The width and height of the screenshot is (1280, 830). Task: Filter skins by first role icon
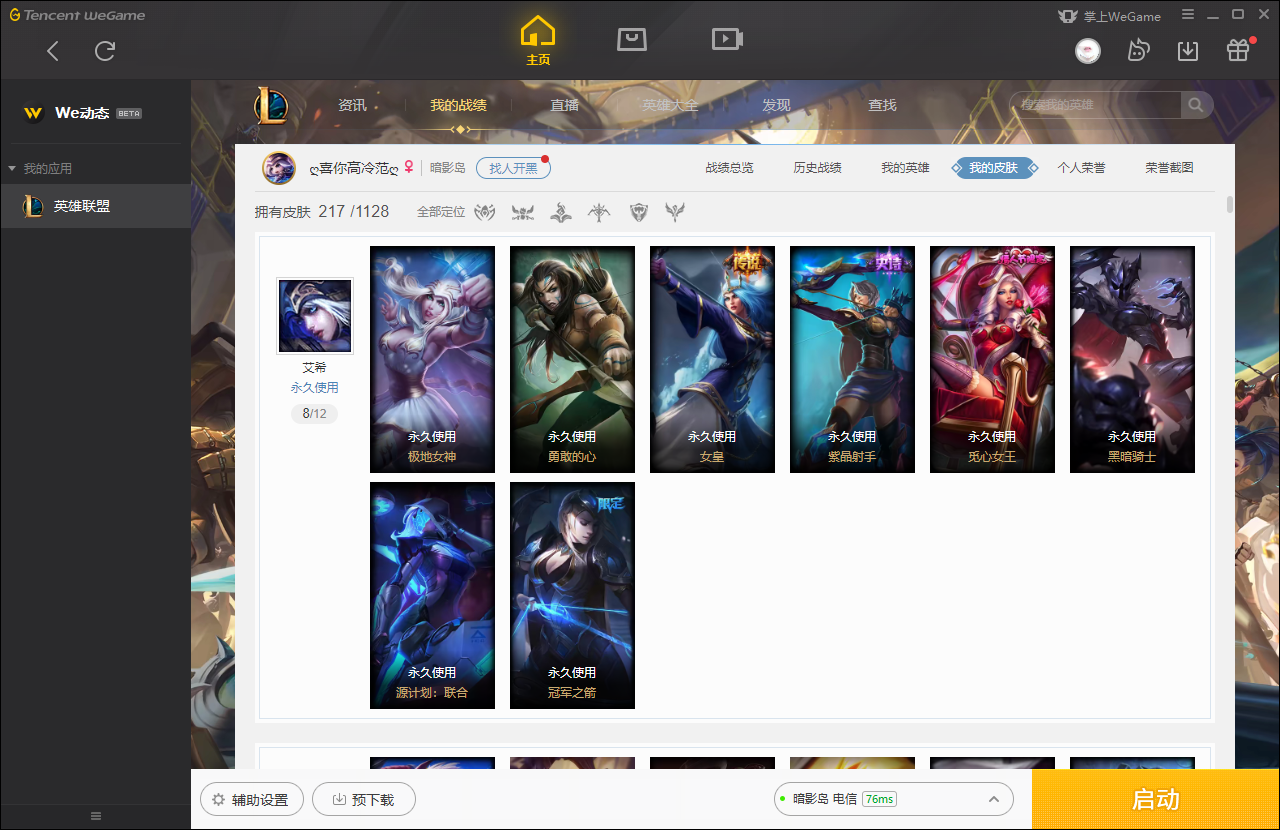pos(485,212)
